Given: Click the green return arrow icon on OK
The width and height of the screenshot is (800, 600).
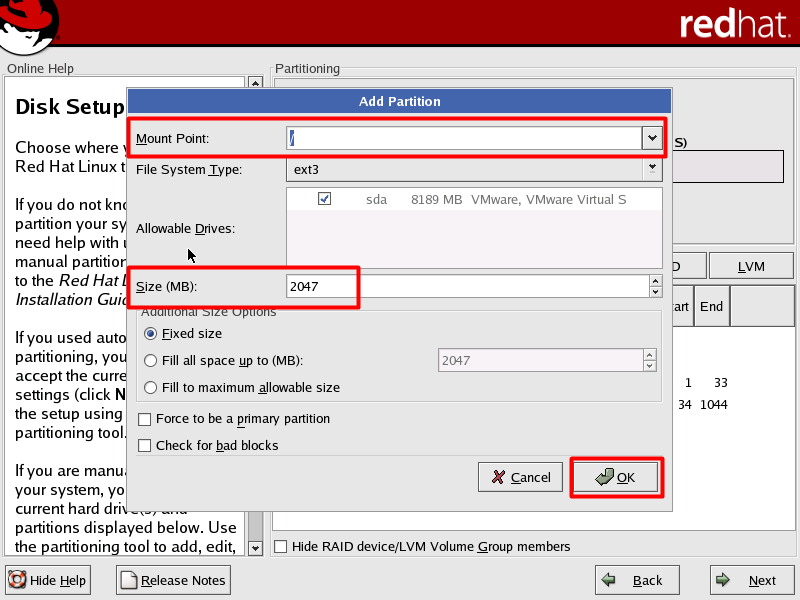Looking at the screenshot, I should click(605, 477).
